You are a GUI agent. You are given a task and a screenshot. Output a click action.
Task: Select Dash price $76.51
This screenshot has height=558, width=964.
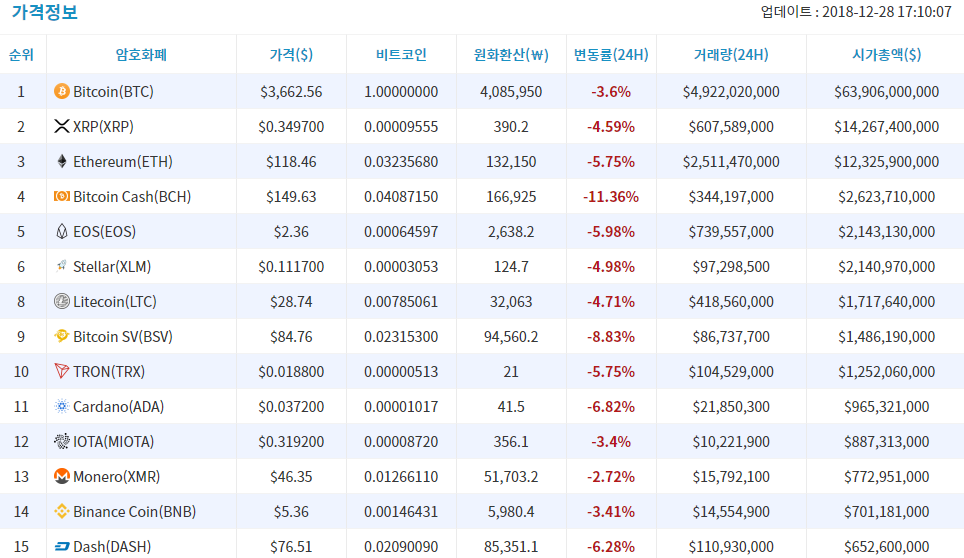coord(291,547)
